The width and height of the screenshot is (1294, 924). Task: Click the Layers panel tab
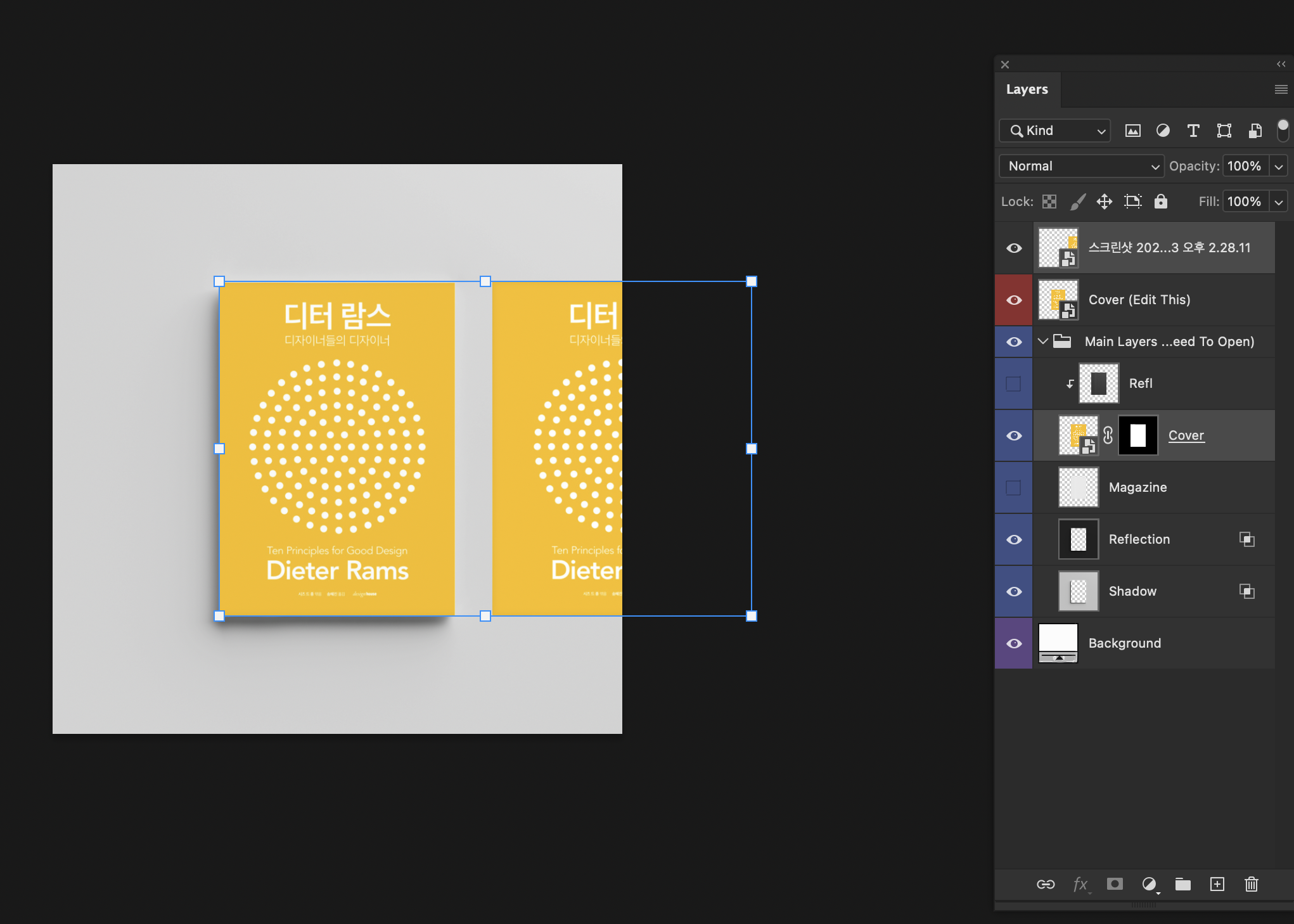1027,89
